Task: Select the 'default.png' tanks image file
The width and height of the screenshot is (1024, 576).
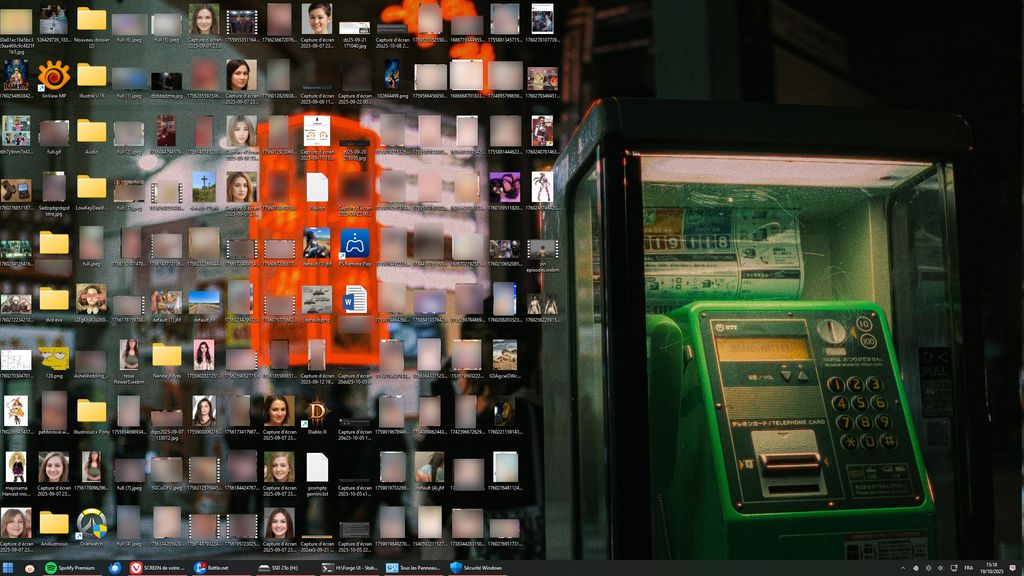Action: (317, 304)
